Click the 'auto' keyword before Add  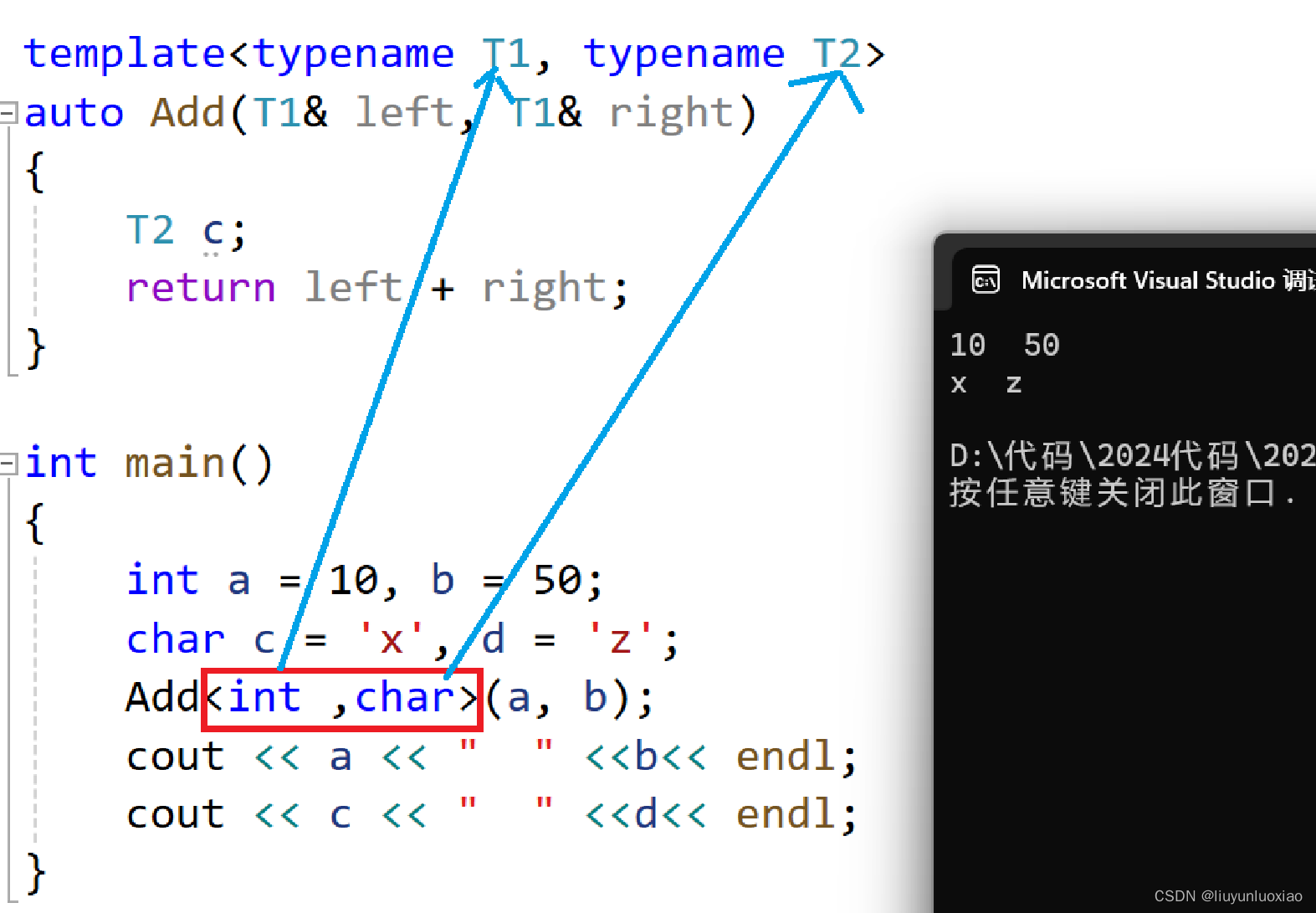74,113
